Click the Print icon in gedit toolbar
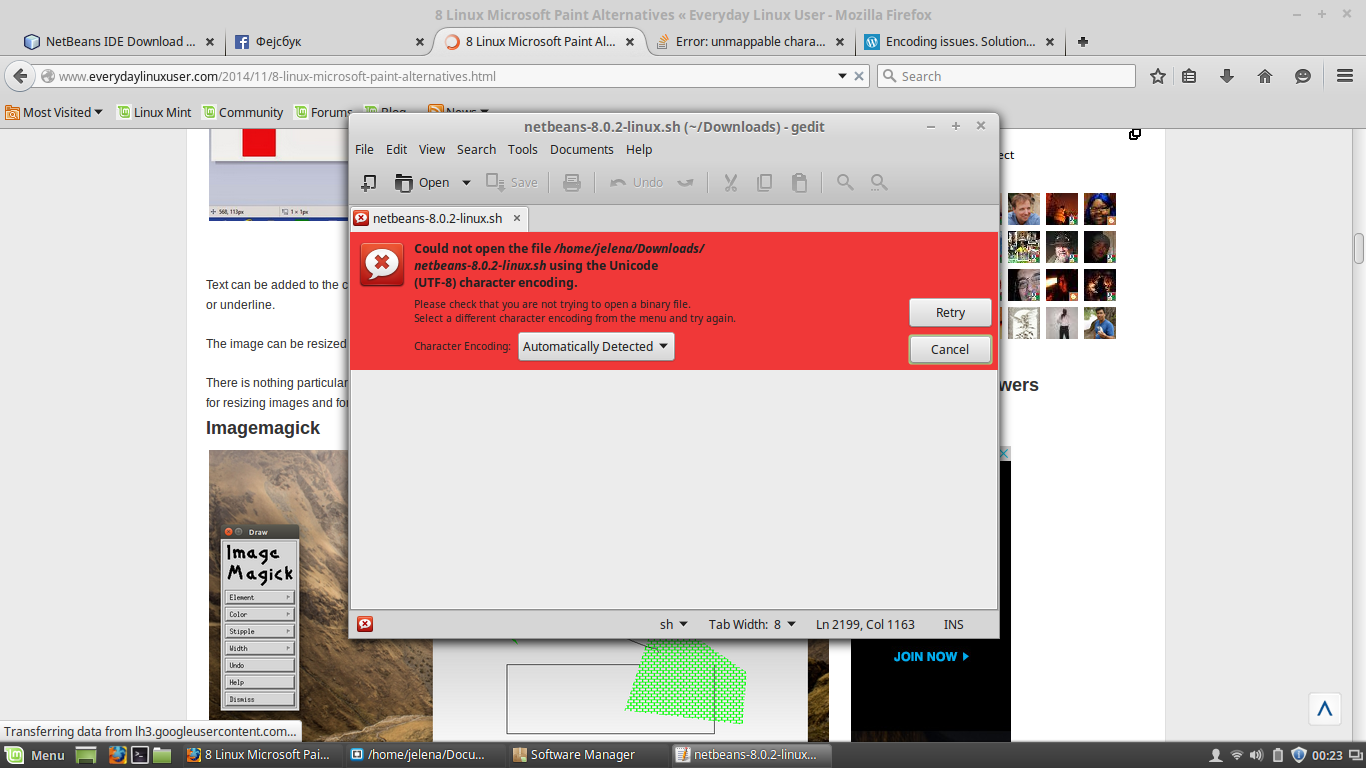The height and width of the screenshot is (768, 1366). (x=572, y=182)
